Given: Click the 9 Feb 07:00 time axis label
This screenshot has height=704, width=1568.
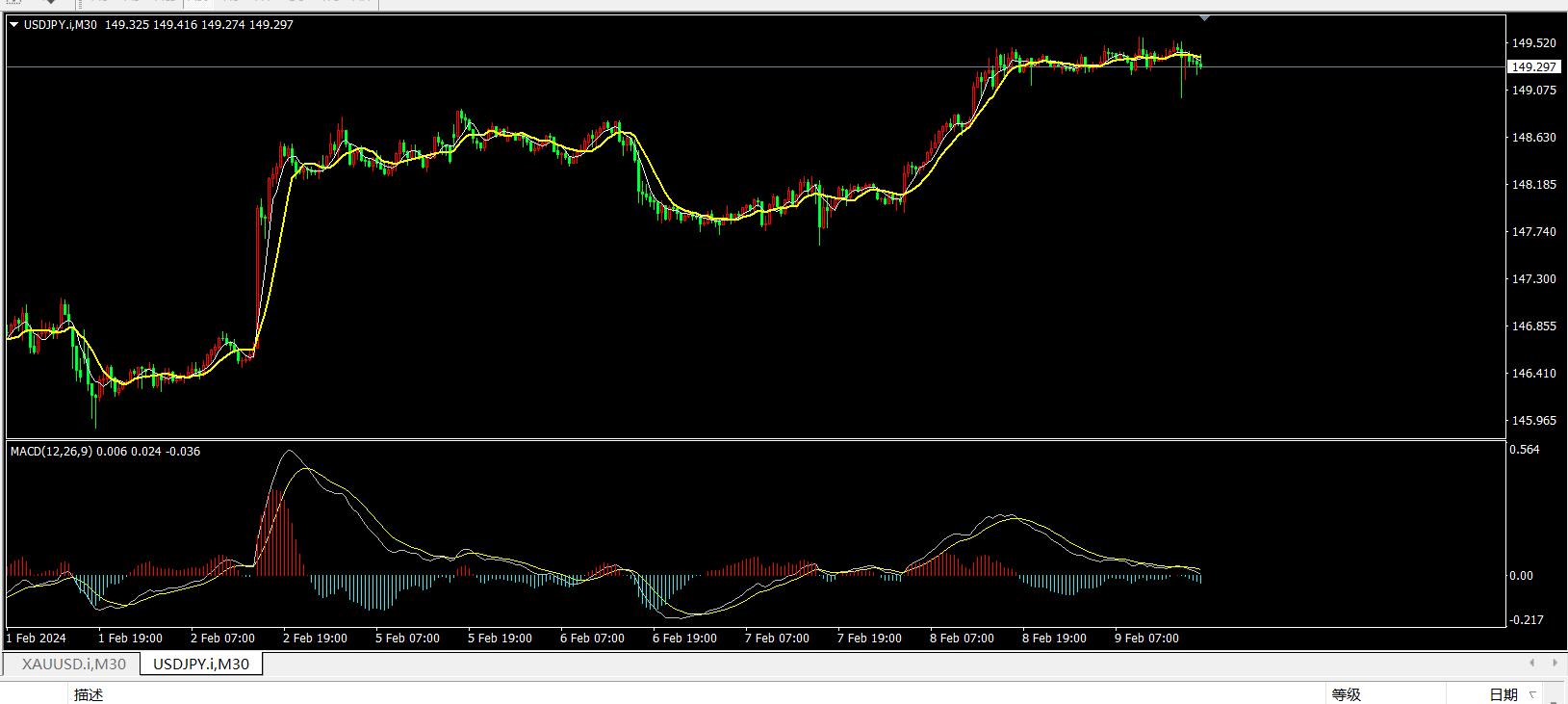Looking at the screenshot, I should (1146, 639).
